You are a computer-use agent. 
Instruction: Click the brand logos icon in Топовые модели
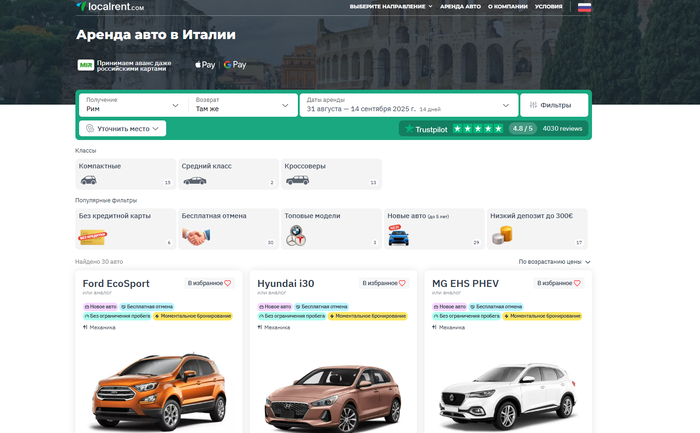point(296,236)
